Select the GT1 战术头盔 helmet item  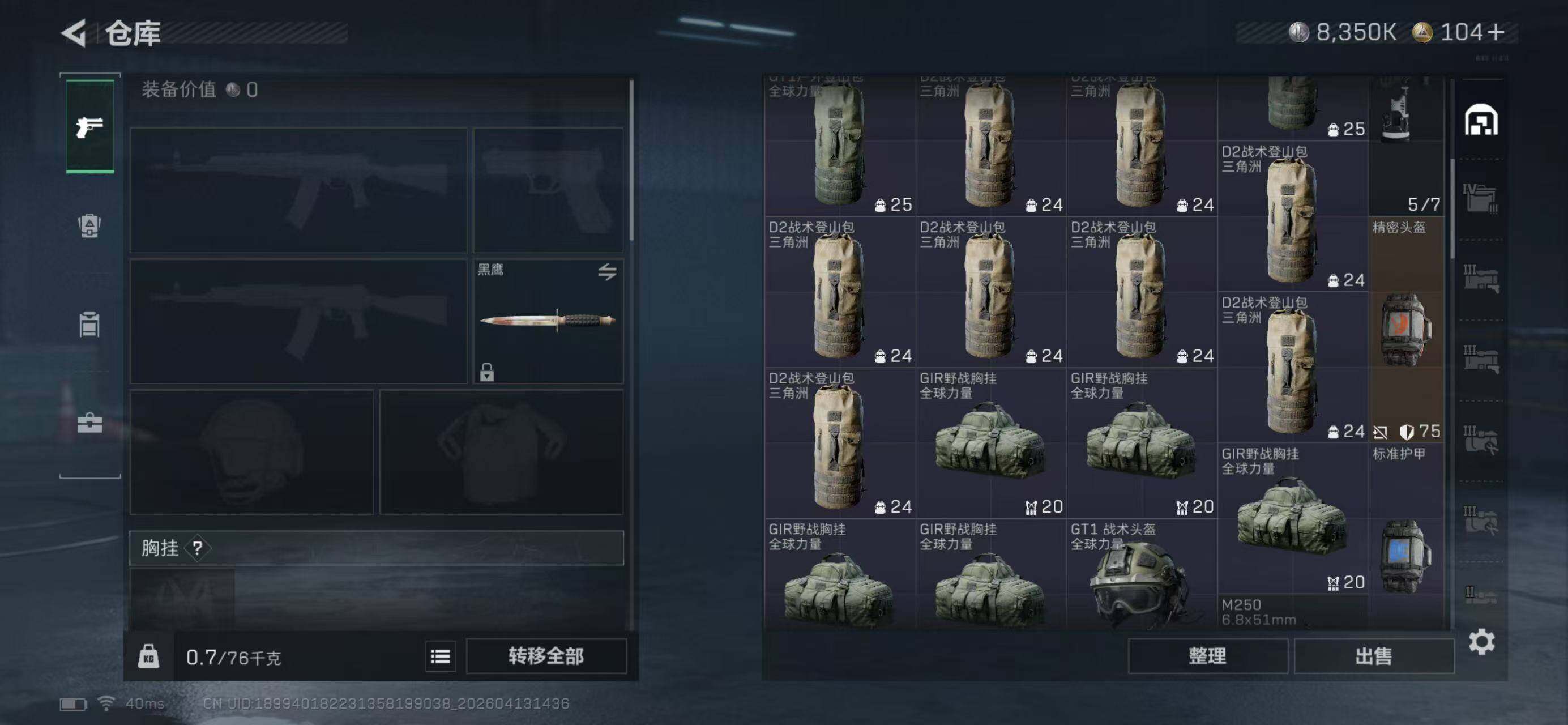(x=1141, y=574)
